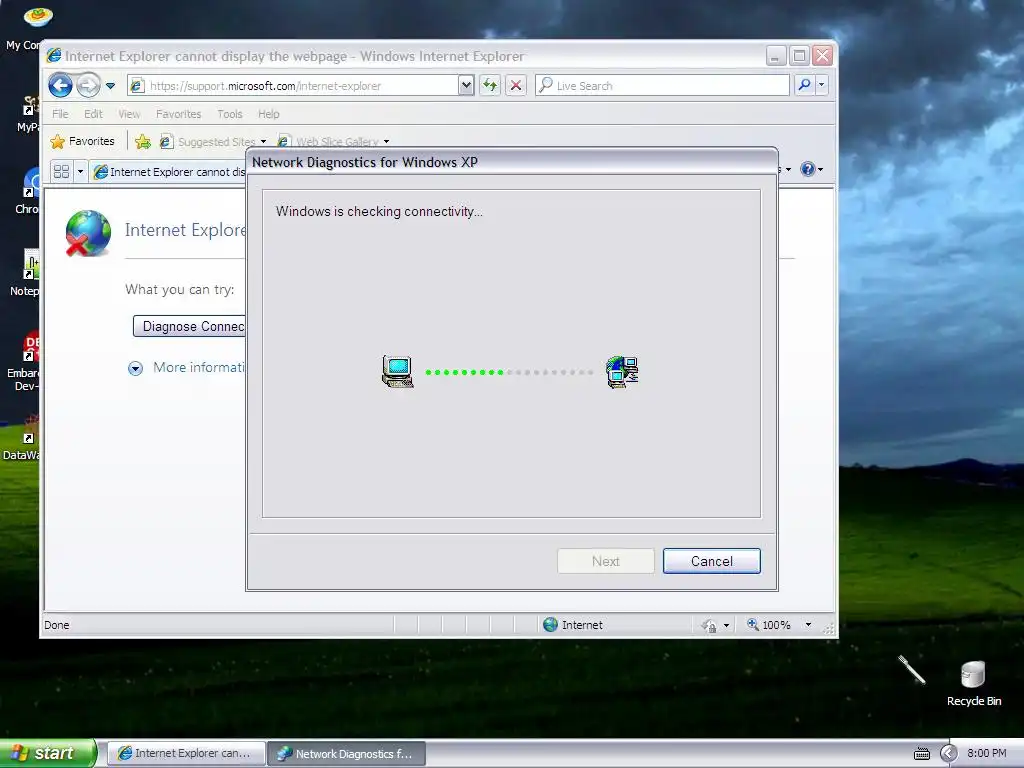The height and width of the screenshot is (768, 1024).
Task: Minimize the Internet Explorer window
Action: [x=775, y=56]
